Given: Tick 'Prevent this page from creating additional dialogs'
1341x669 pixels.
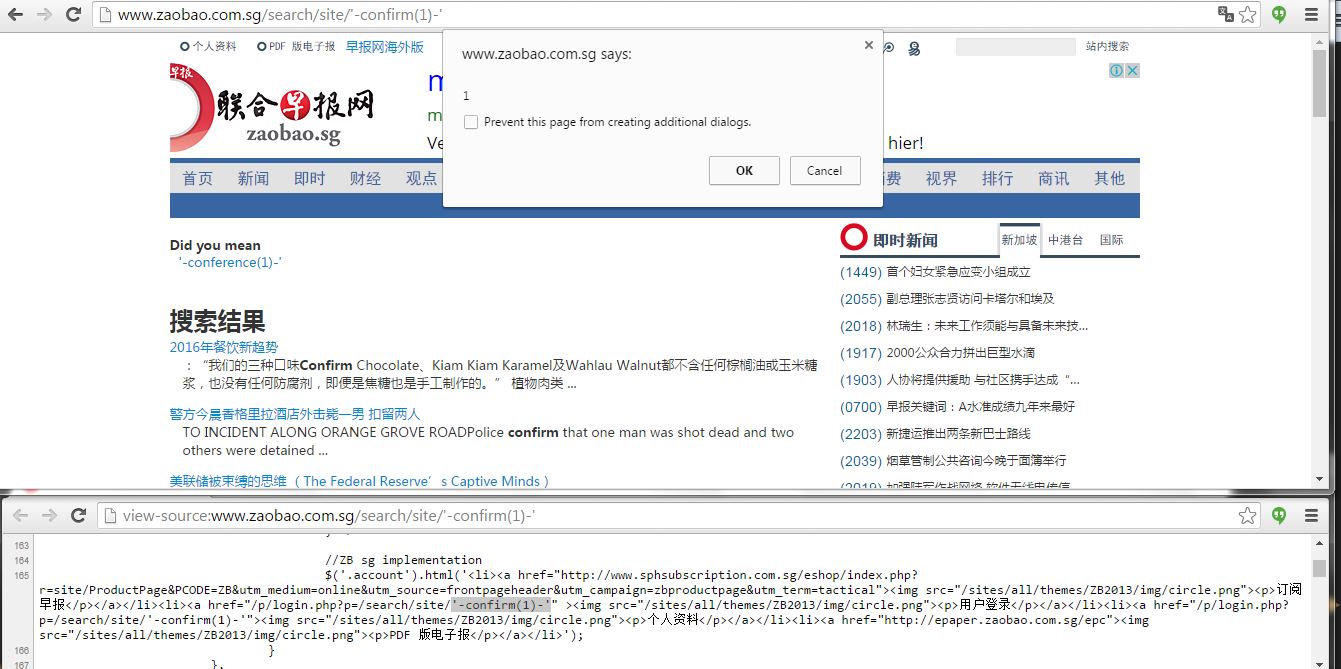Looking at the screenshot, I should click(471, 122).
